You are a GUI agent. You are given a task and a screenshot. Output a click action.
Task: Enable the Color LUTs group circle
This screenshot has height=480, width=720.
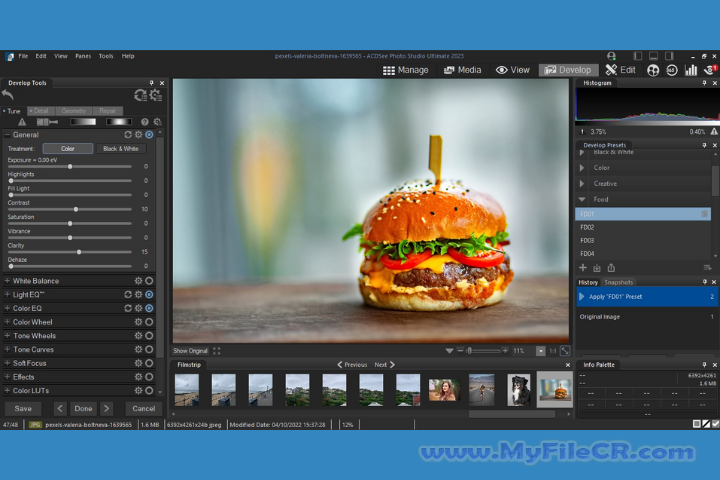coord(149,390)
